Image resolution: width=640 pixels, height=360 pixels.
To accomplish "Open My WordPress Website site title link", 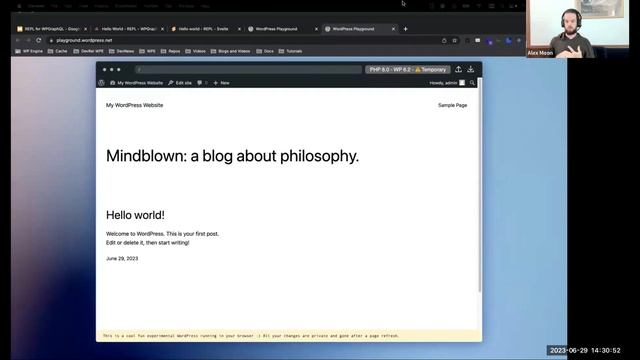I will coord(134,105).
